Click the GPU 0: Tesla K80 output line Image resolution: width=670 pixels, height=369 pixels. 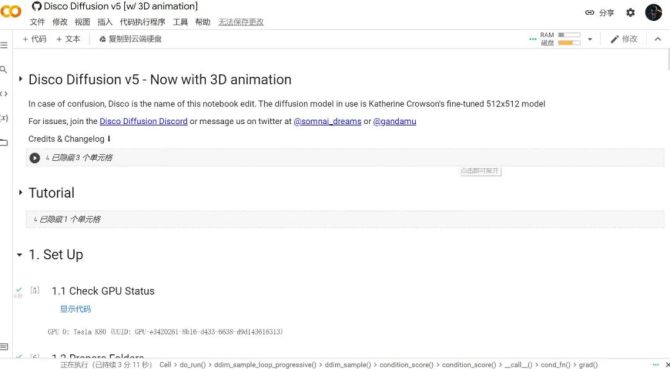(x=165, y=332)
